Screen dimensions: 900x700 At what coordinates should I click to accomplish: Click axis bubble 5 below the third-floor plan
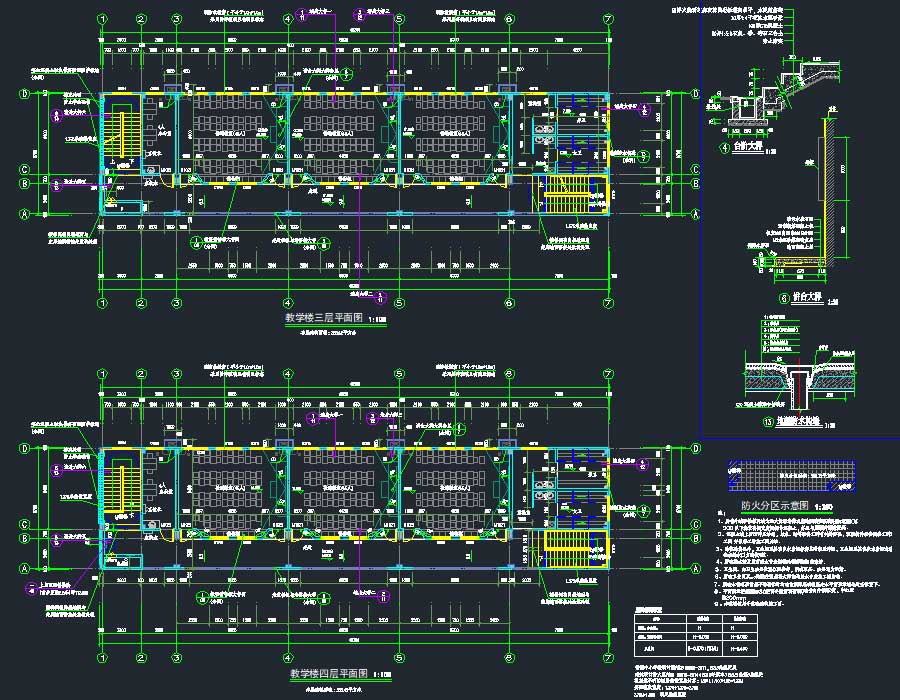click(x=399, y=303)
